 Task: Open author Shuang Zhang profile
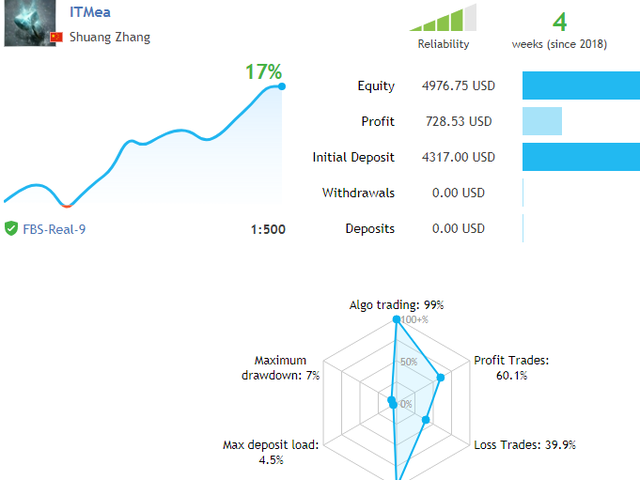(x=110, y=37)
